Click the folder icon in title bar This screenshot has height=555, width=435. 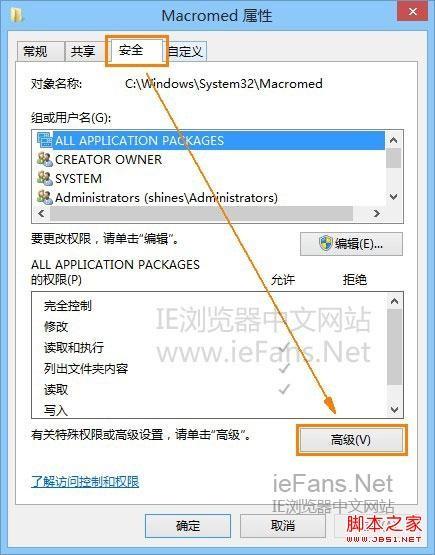click(16, 15)
